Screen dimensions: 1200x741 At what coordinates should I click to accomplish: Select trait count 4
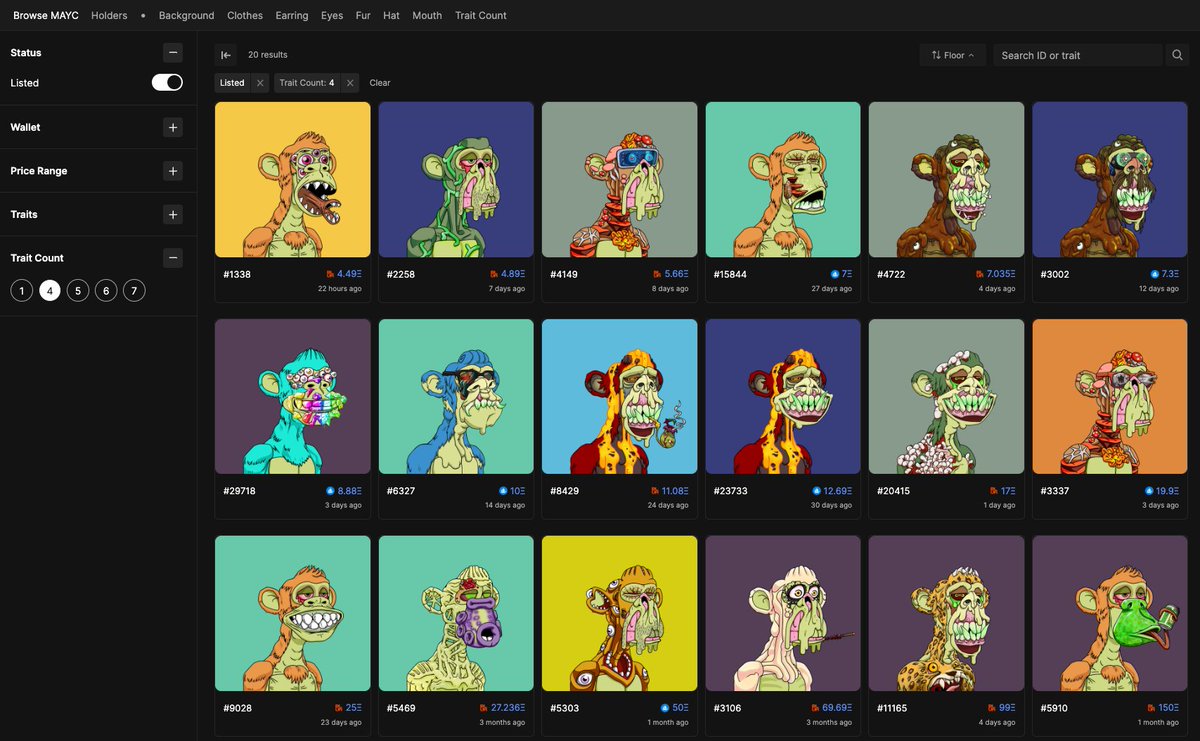point(49,291)
